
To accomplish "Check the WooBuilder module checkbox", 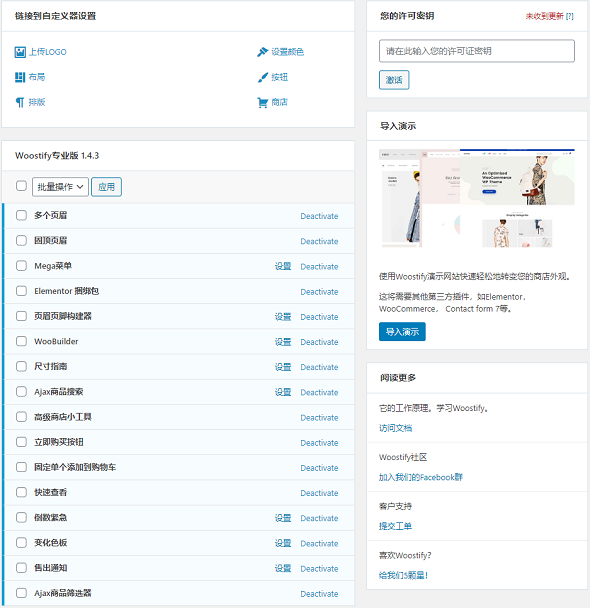I will 21,341.
